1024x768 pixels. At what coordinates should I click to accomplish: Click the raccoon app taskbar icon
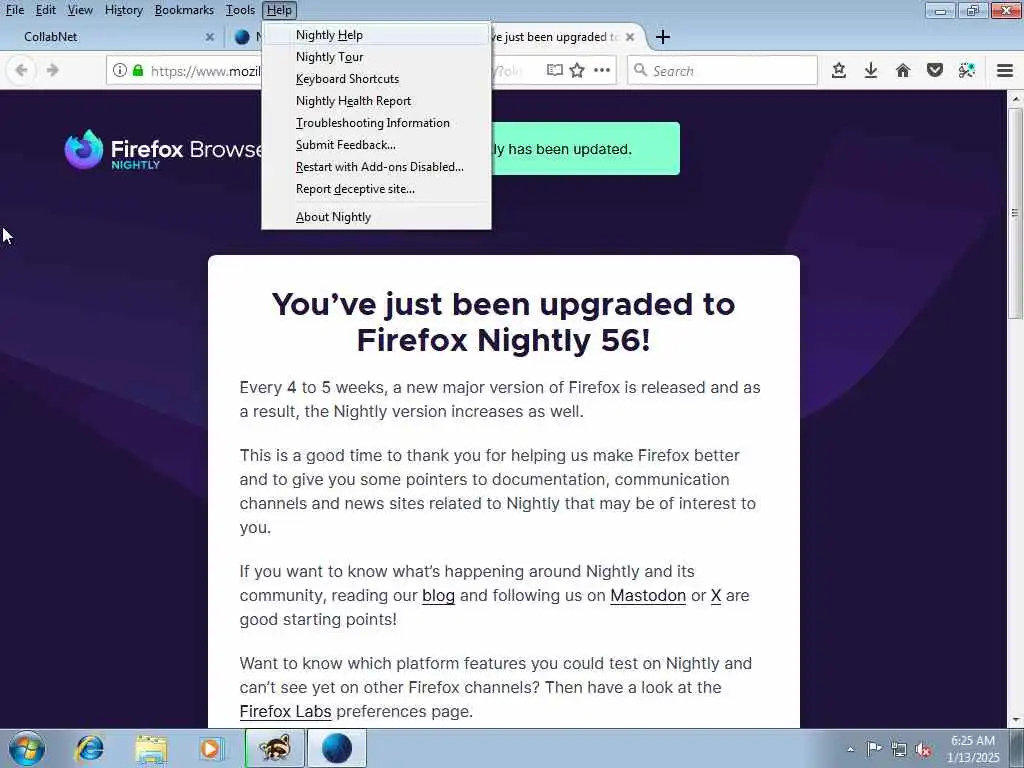(x=275, y=748)
